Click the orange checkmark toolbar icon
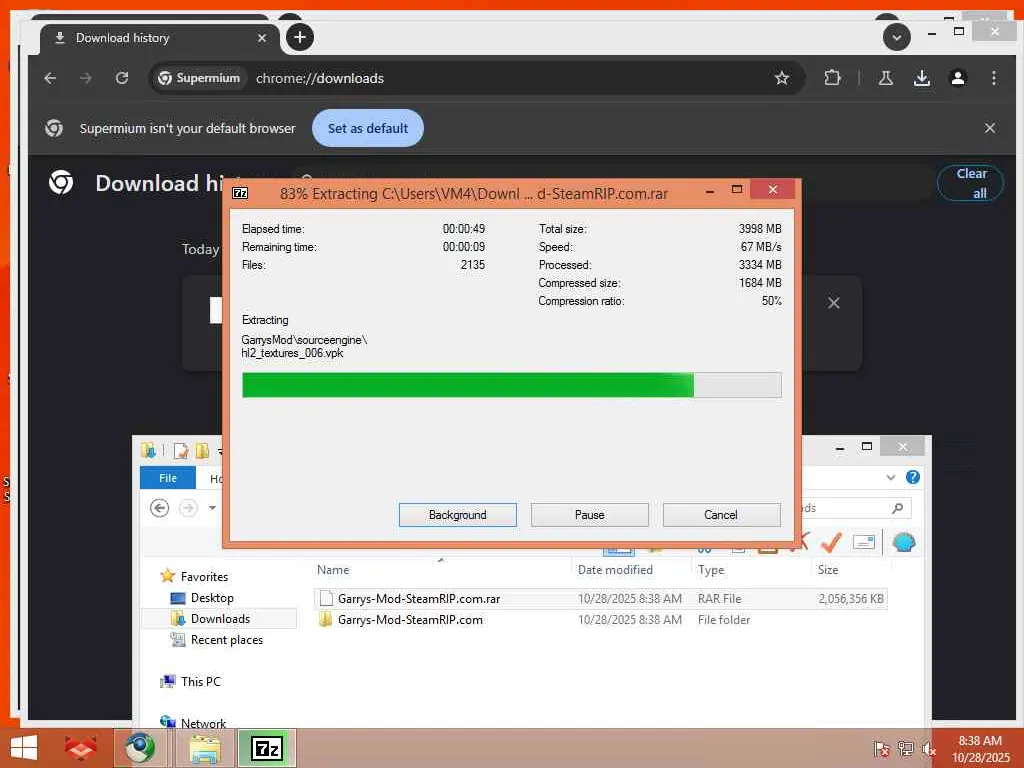The width and height of the screenshot is (1024, 768). coord(831,542)
